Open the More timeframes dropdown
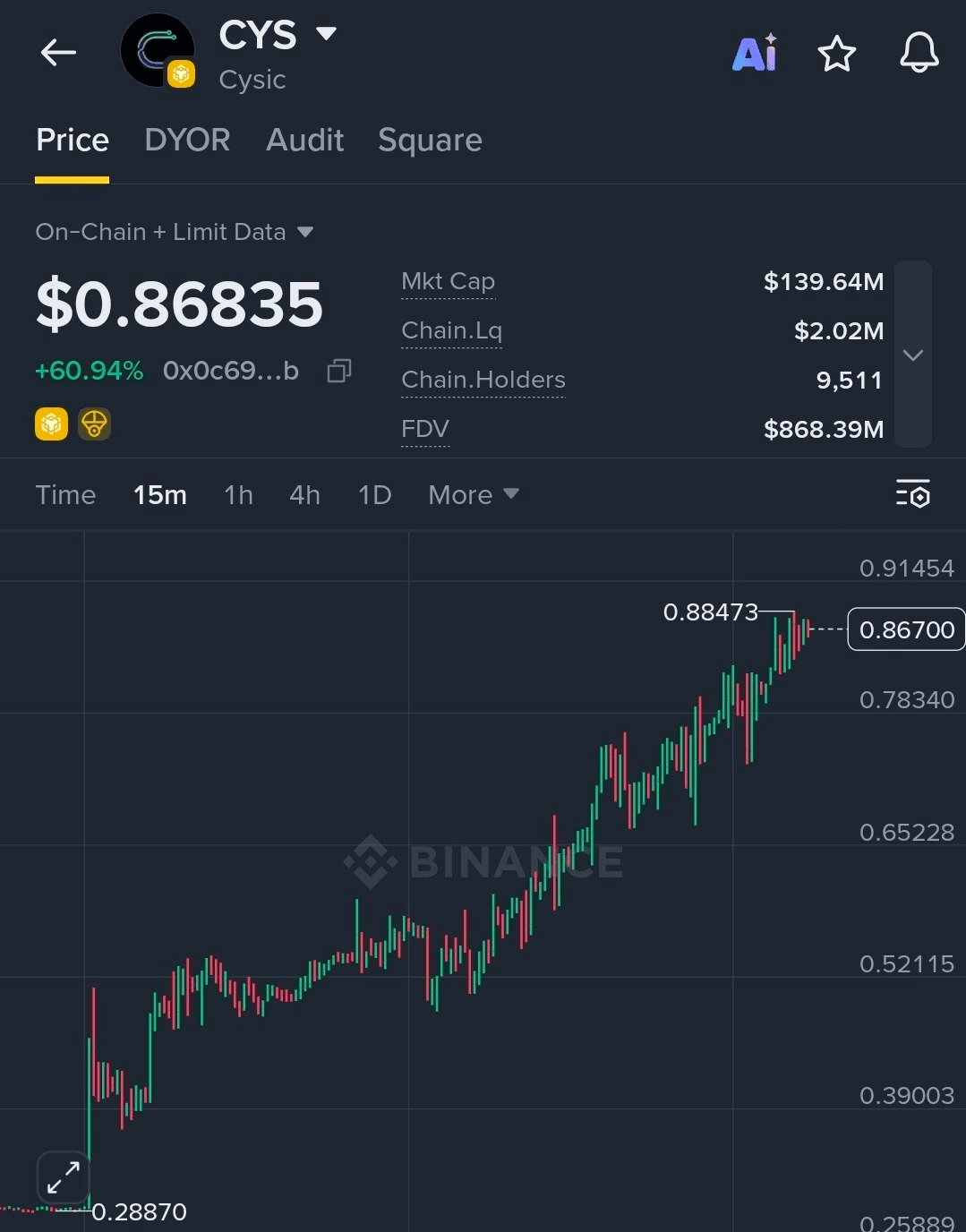The width and height of the screenshot is (966, 1232). (x=474, y=494)
